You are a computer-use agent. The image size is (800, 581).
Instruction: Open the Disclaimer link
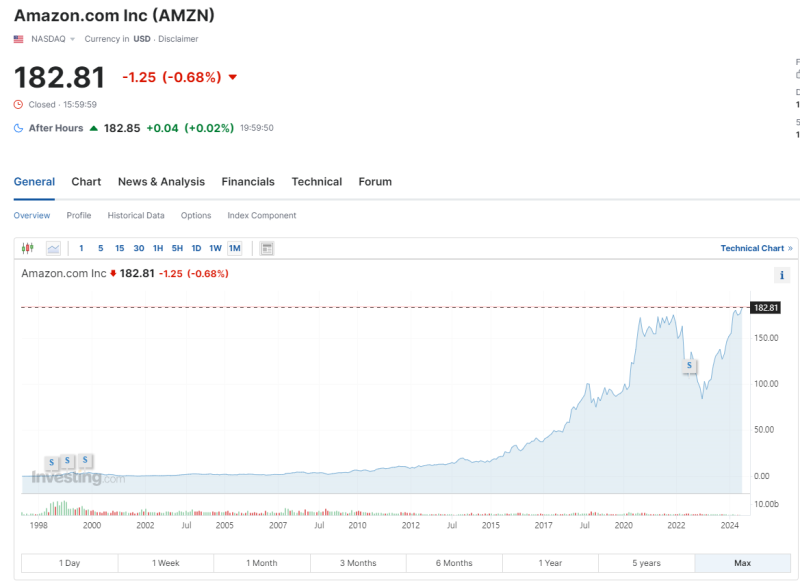[178, 39]
